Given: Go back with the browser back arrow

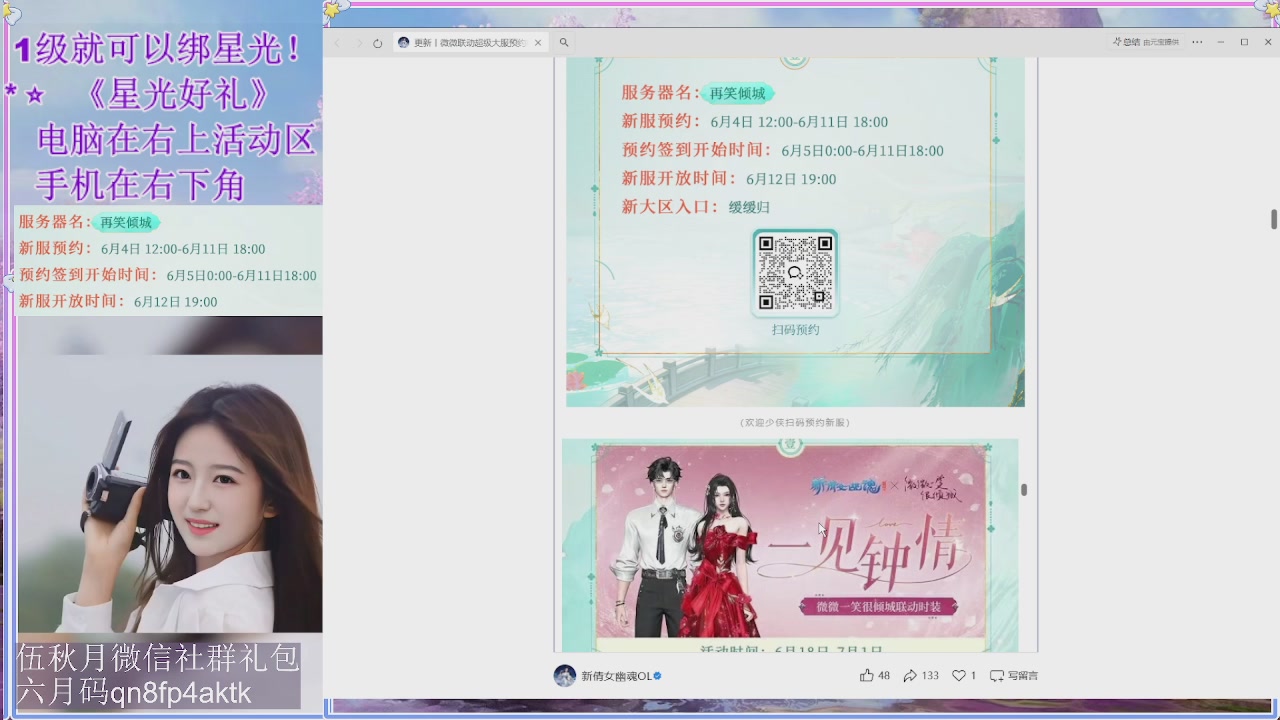Looking at the screenshot, I should pyautogui.click(x=337, y=43).
